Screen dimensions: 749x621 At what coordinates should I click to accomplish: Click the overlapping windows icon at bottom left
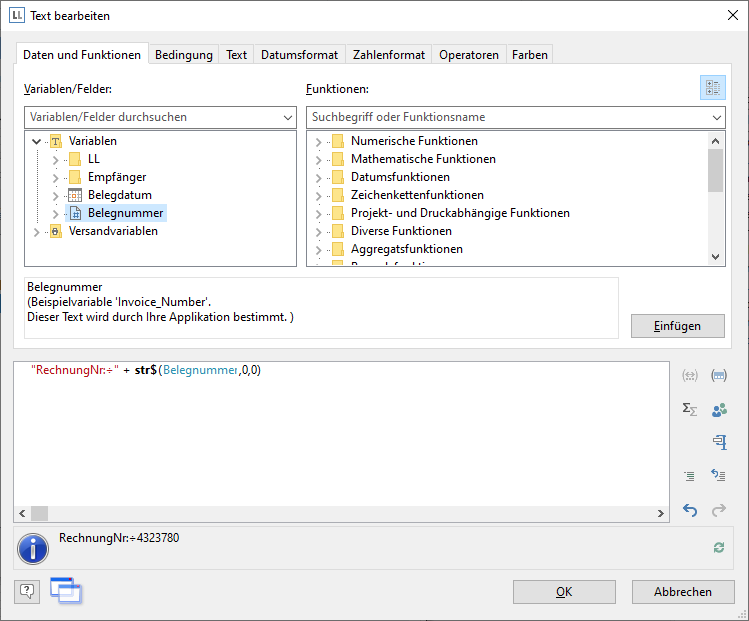(65, 591)
